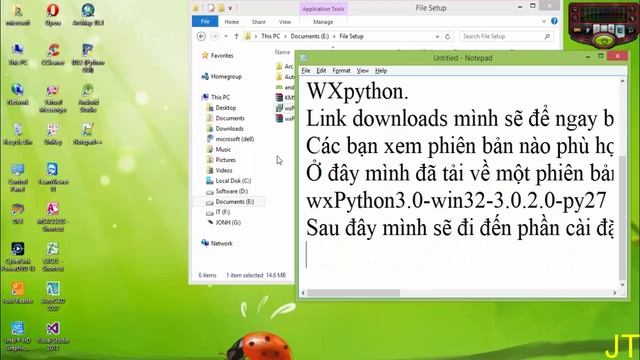Open recent locations dropdown beside Forward arrow
Viewport: 640px width, 360px height.
[226, 36]
